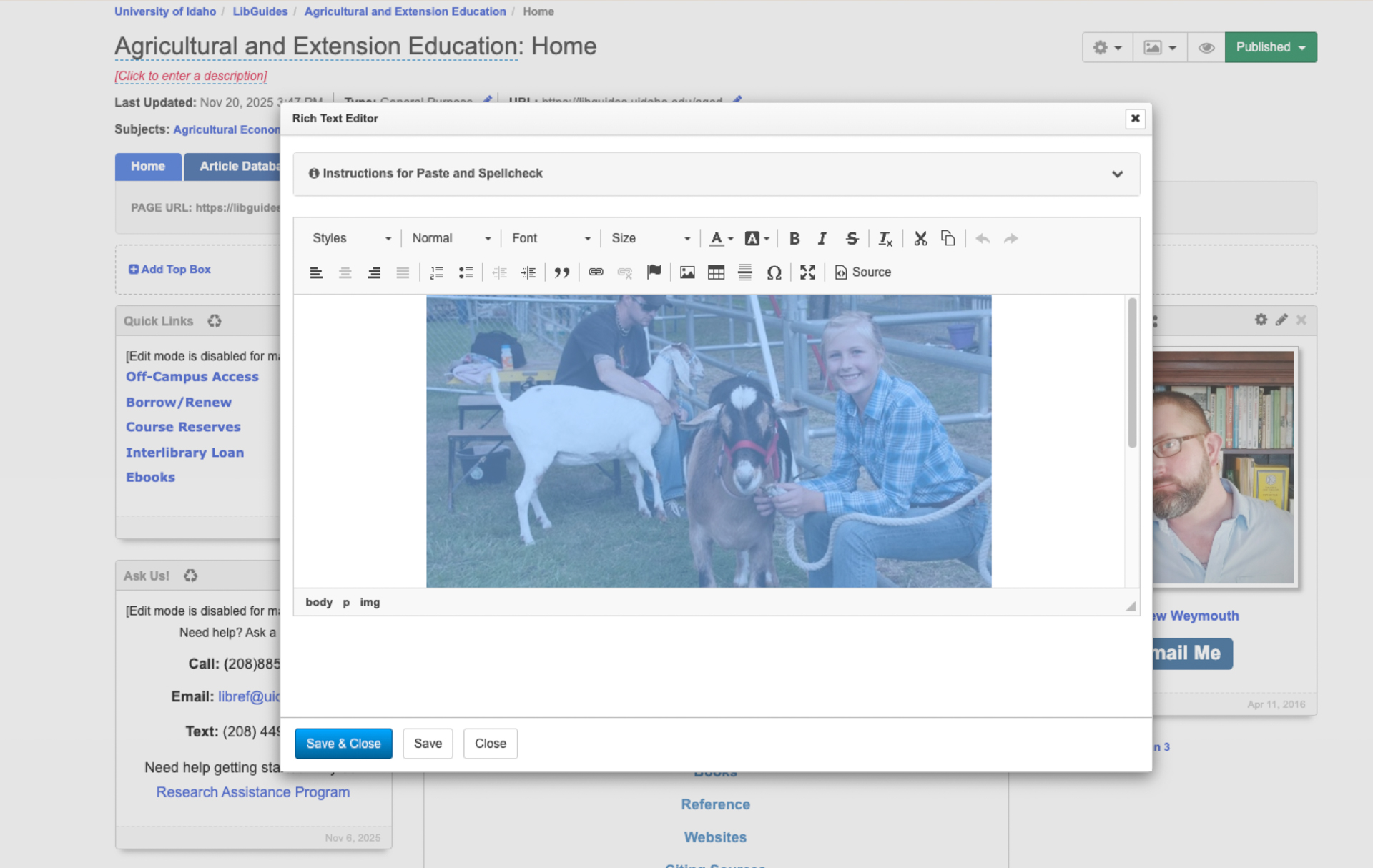Viewport: 1373px width, 868px height.
Task: Select img in the element path bar
Action: click(x=370, y=603)
